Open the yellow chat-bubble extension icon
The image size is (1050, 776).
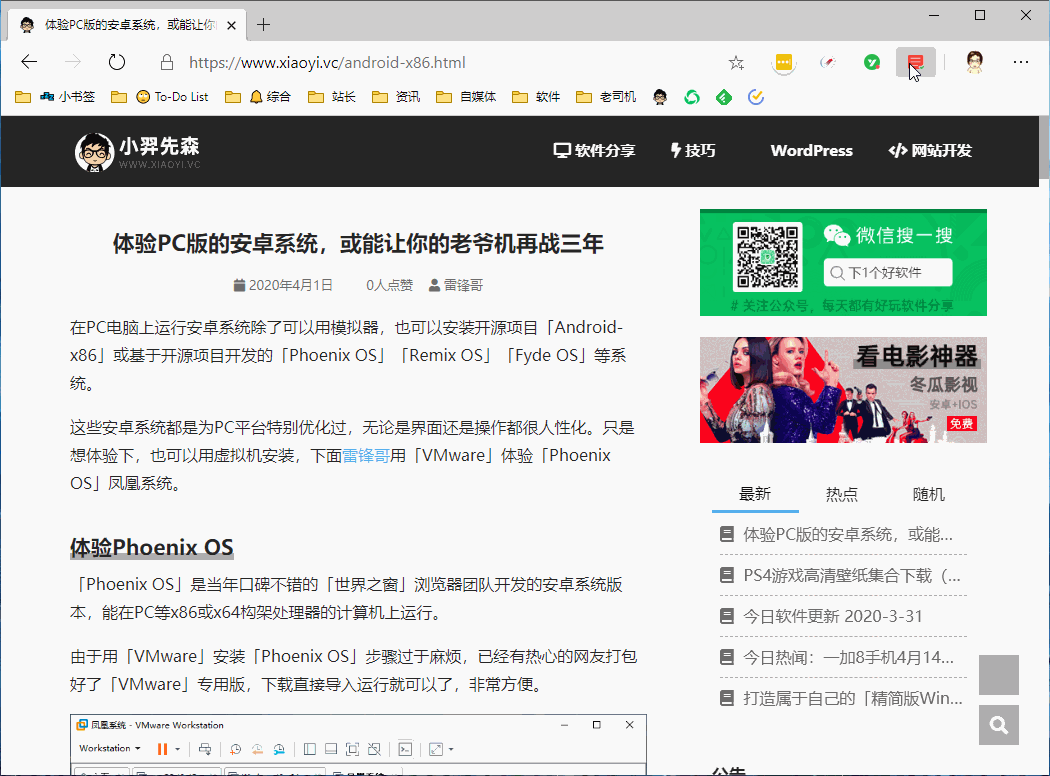coord(784,63)
